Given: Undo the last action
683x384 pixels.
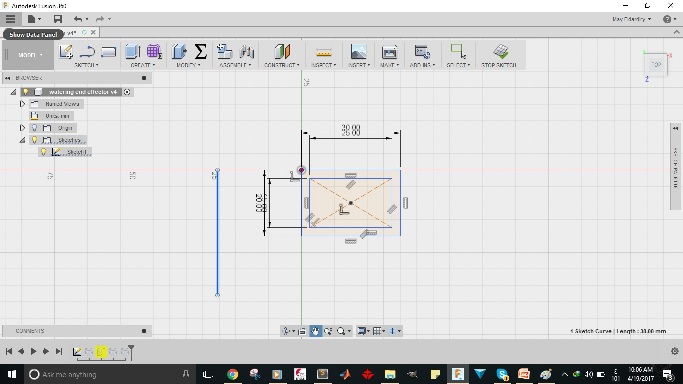Looking at the screenshot, I should pyautogui.click(x=78, y=19).
